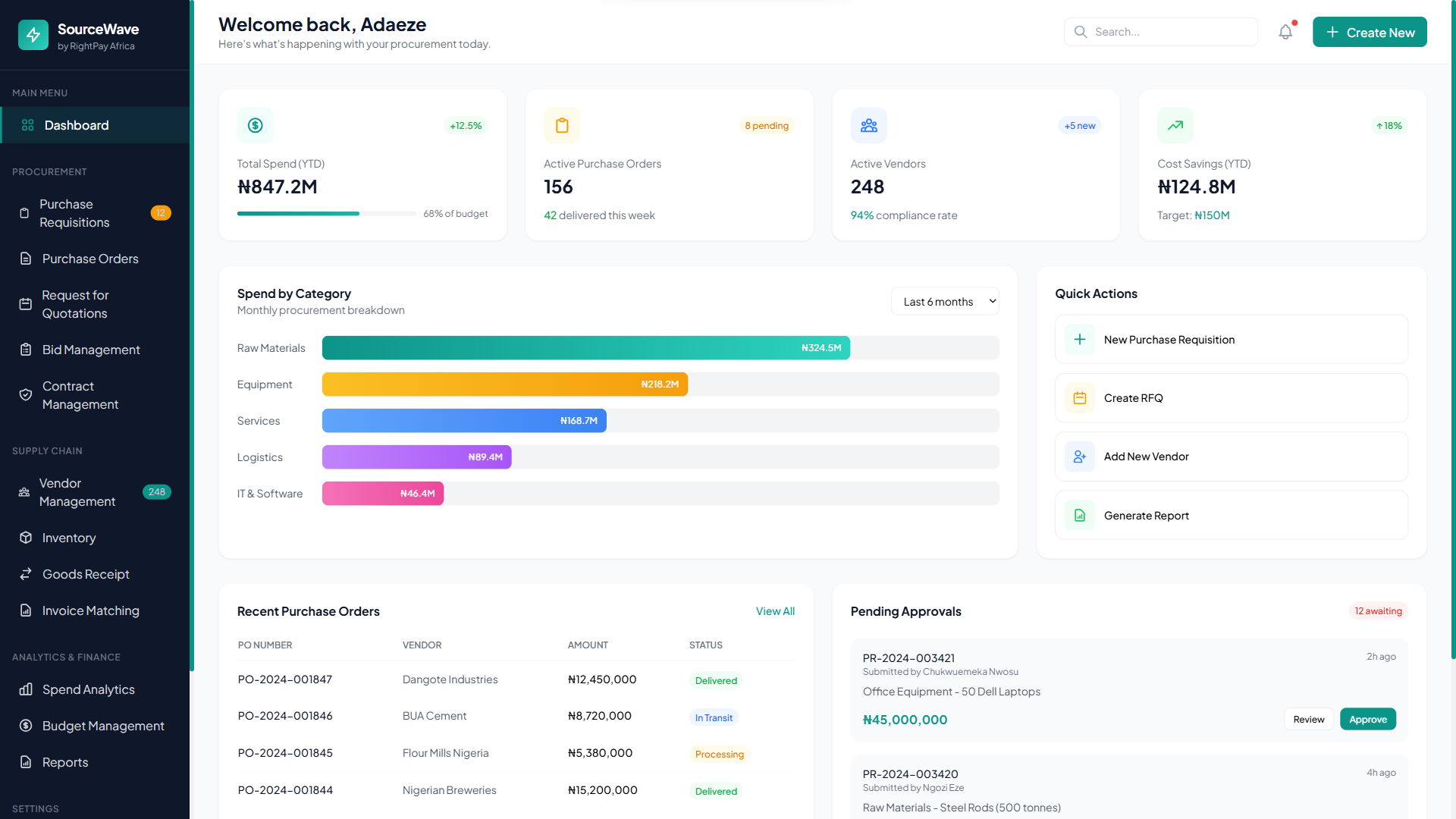This screenshot has width=1456, height=819.
Task: Click the Active Vendors people icon
Action: (869, 125)
